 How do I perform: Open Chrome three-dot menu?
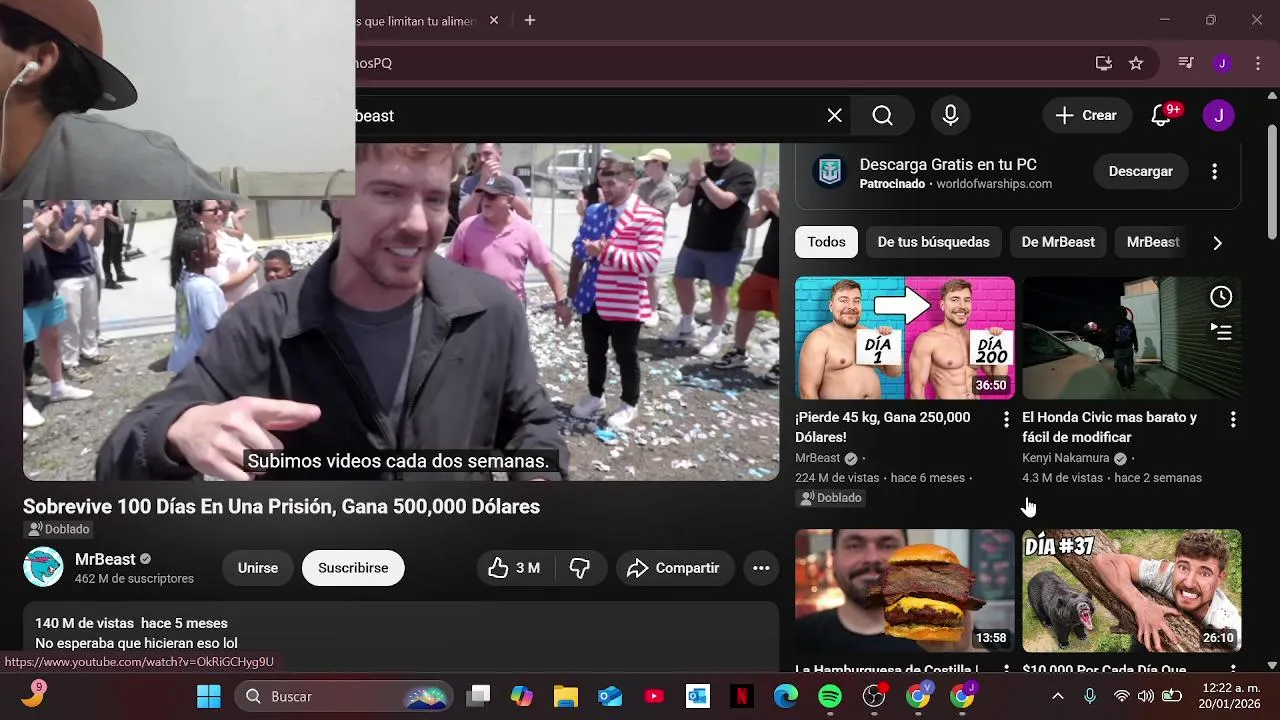pos(1256,63)
